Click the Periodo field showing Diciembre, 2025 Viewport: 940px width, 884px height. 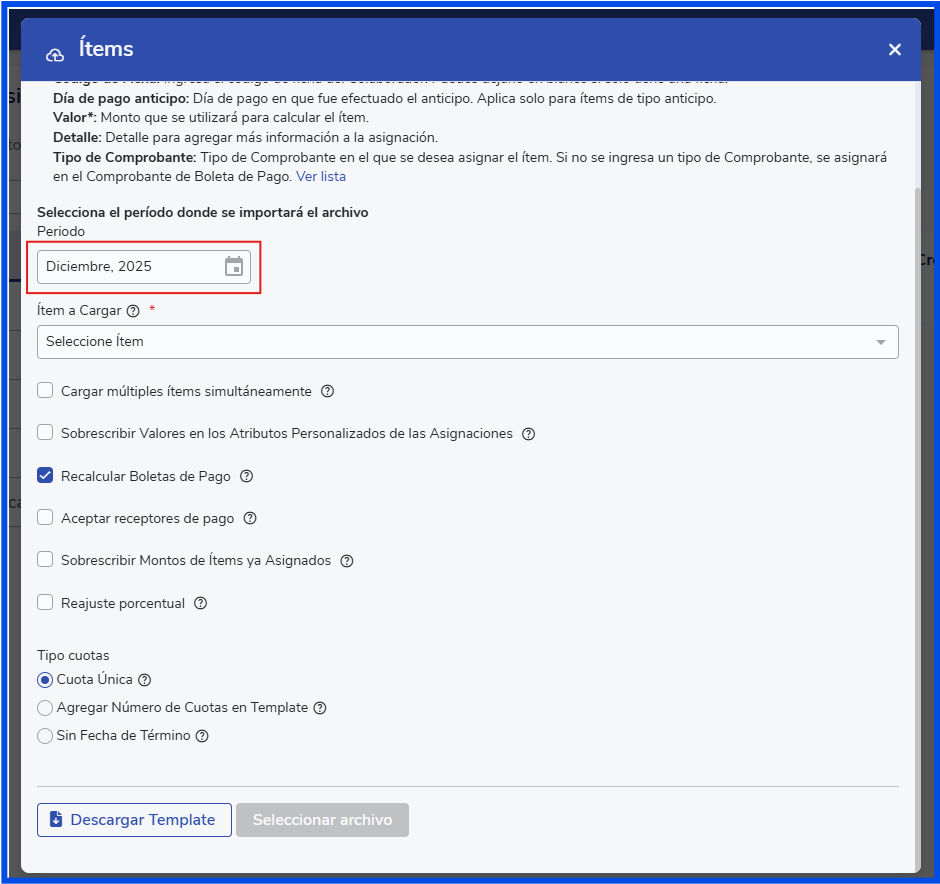point(130,267)
